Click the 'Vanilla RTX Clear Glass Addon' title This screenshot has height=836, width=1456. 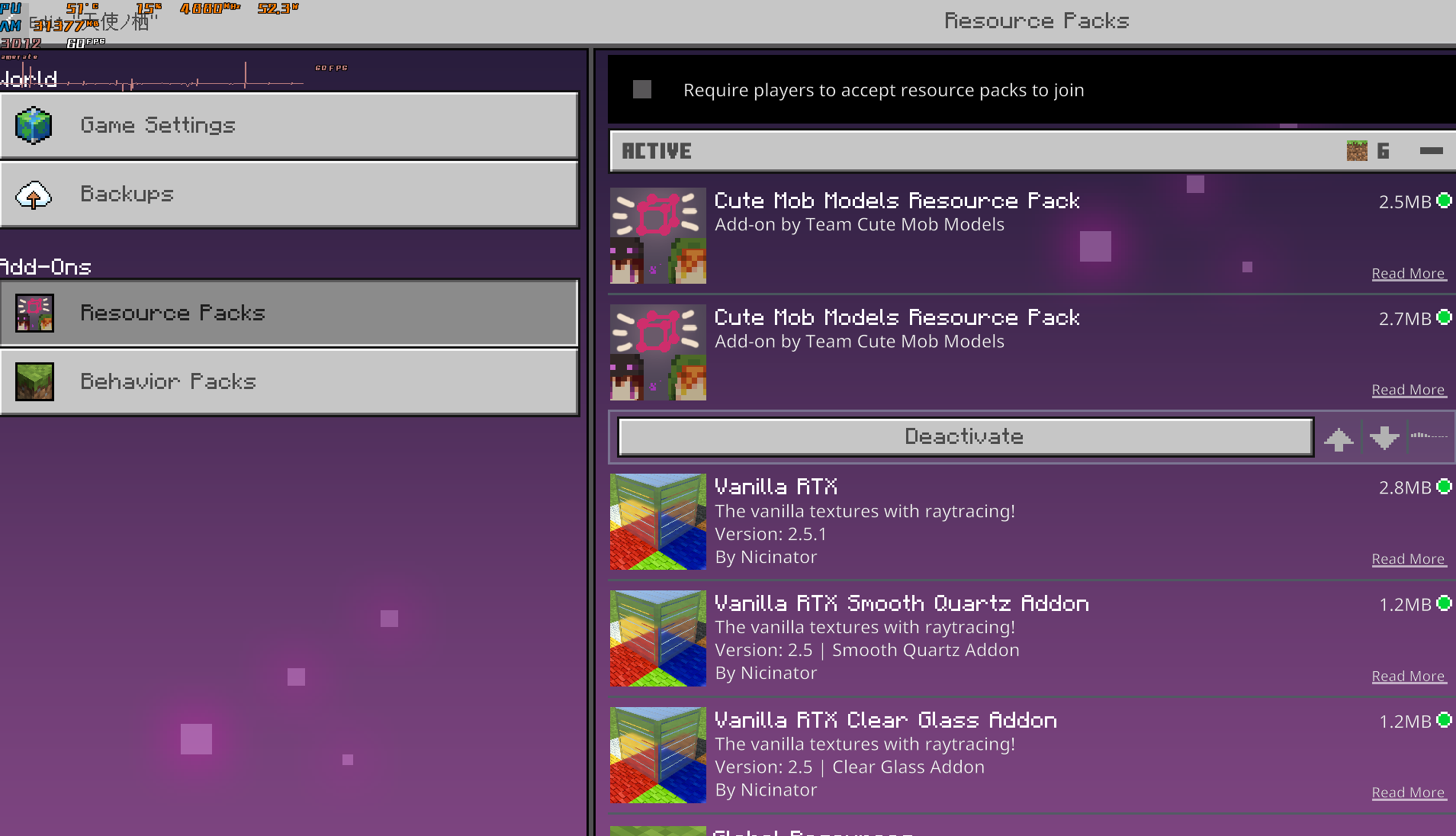885,720
